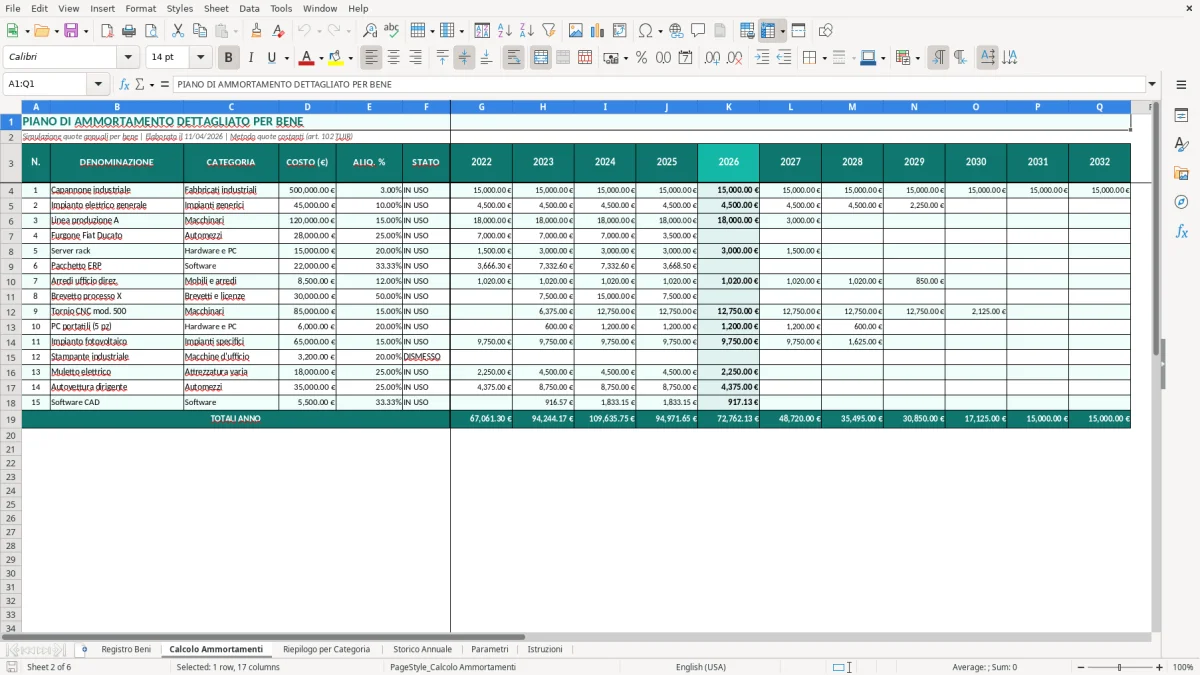The width and height of the screenshot is (1200, 675).
Task: Click the Spelling check icon
Action: (391, 31)
